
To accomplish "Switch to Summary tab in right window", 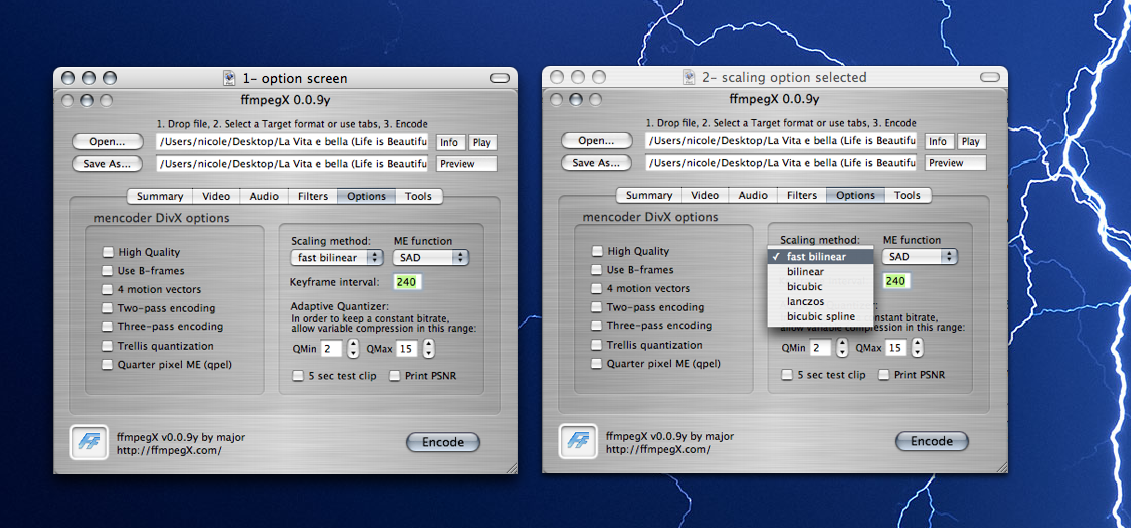I will 649,195.
